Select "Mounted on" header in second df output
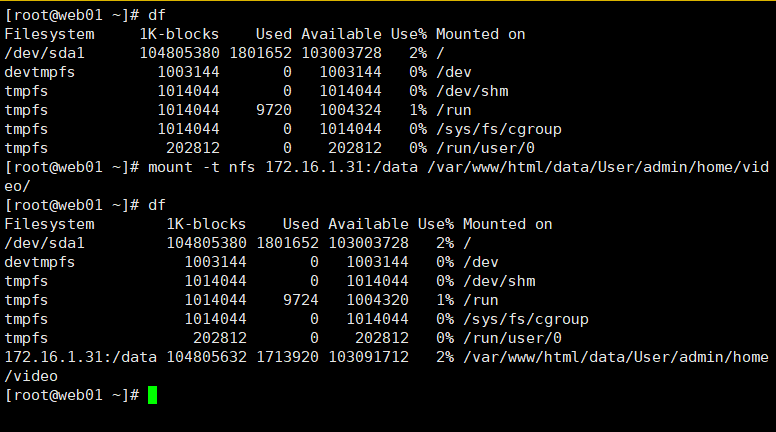The width and height of the screenshot is (776, 432). point(508,224)
